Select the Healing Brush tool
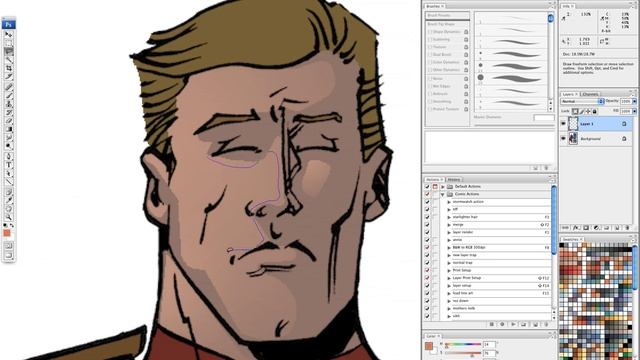The image size is (640, 360). [x=8, y=87]
